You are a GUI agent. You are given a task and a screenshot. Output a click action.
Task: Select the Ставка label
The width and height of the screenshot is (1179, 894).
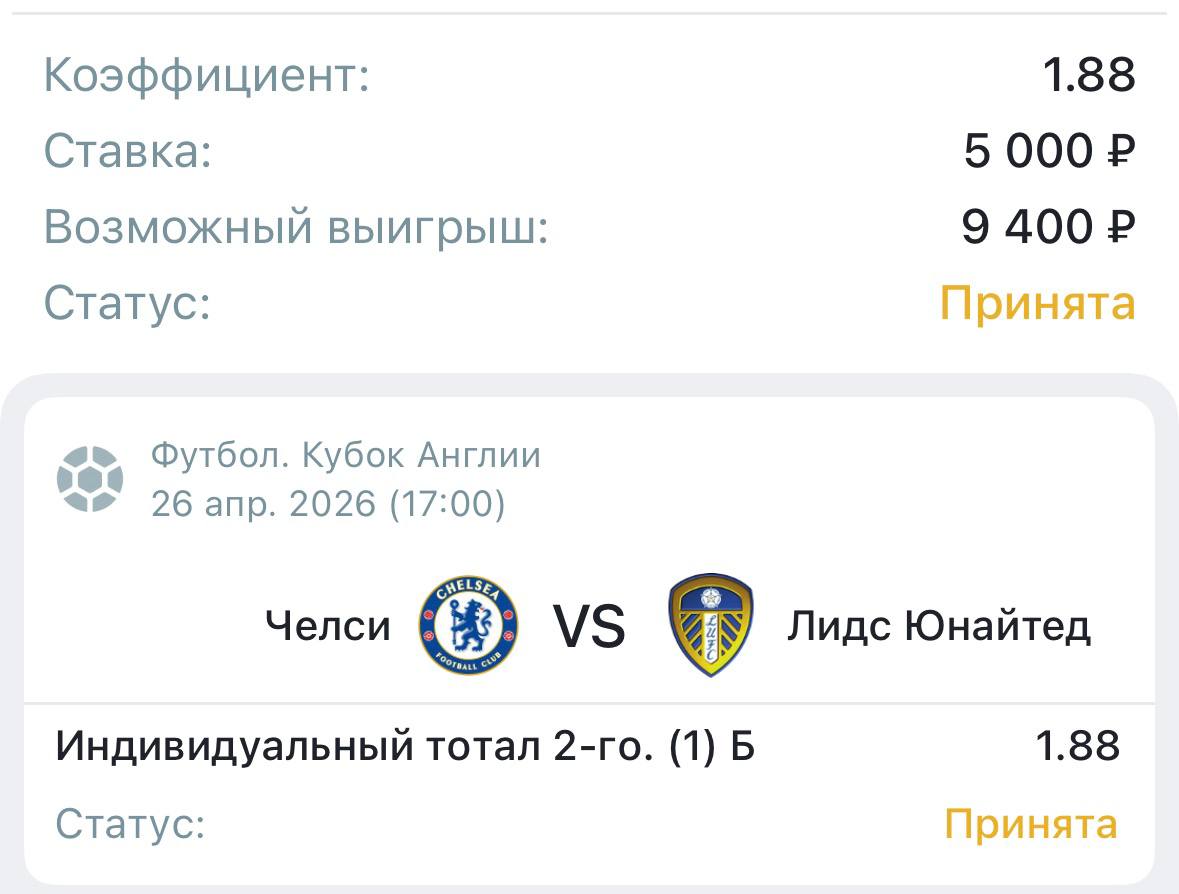coord(128,152)
